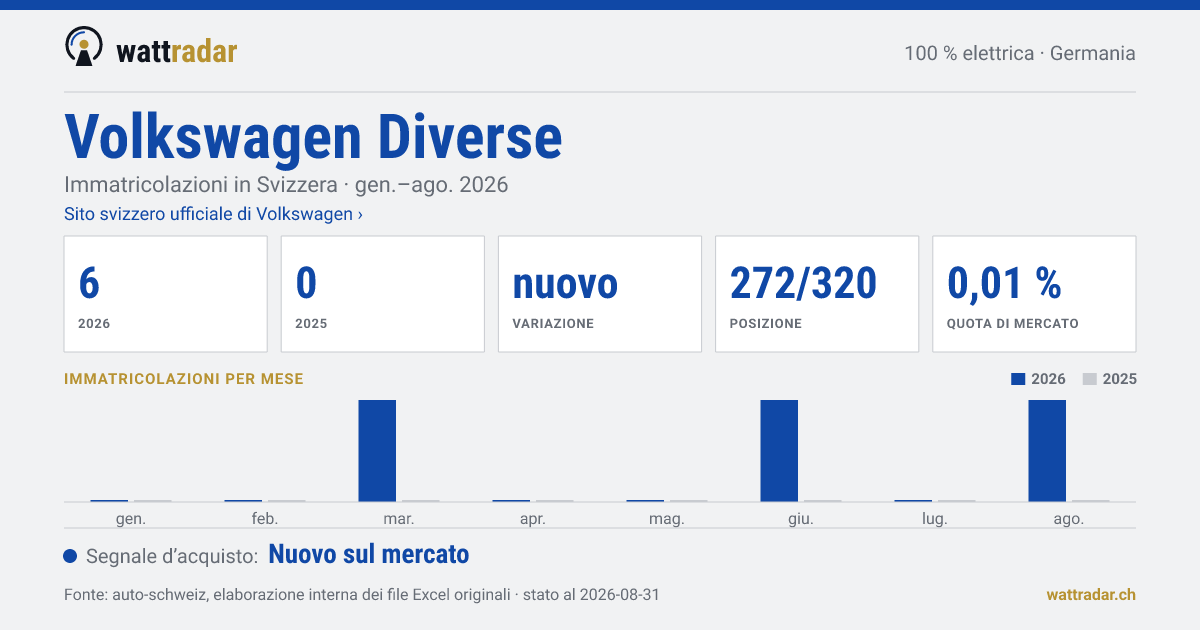Click the gen. month label
The height and width of the screenshot is (630, 1200).
pos(131,519)
